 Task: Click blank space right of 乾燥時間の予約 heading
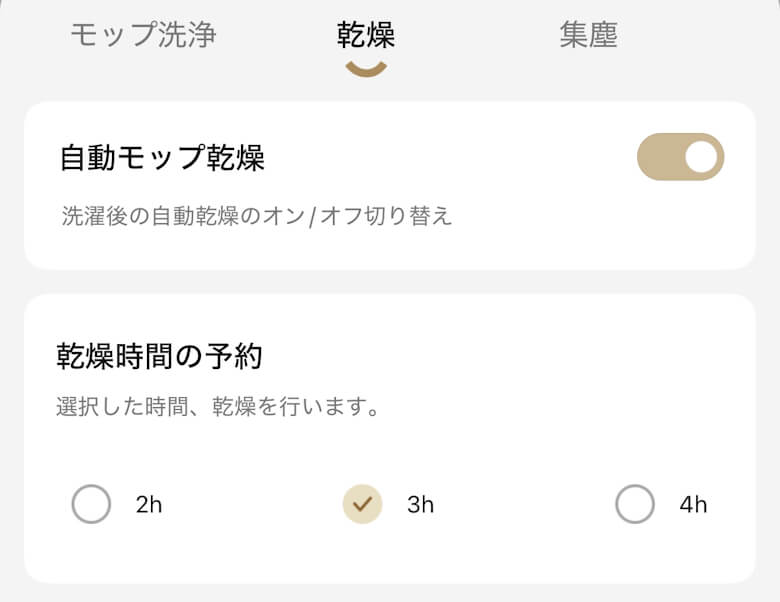pos(500,355)
